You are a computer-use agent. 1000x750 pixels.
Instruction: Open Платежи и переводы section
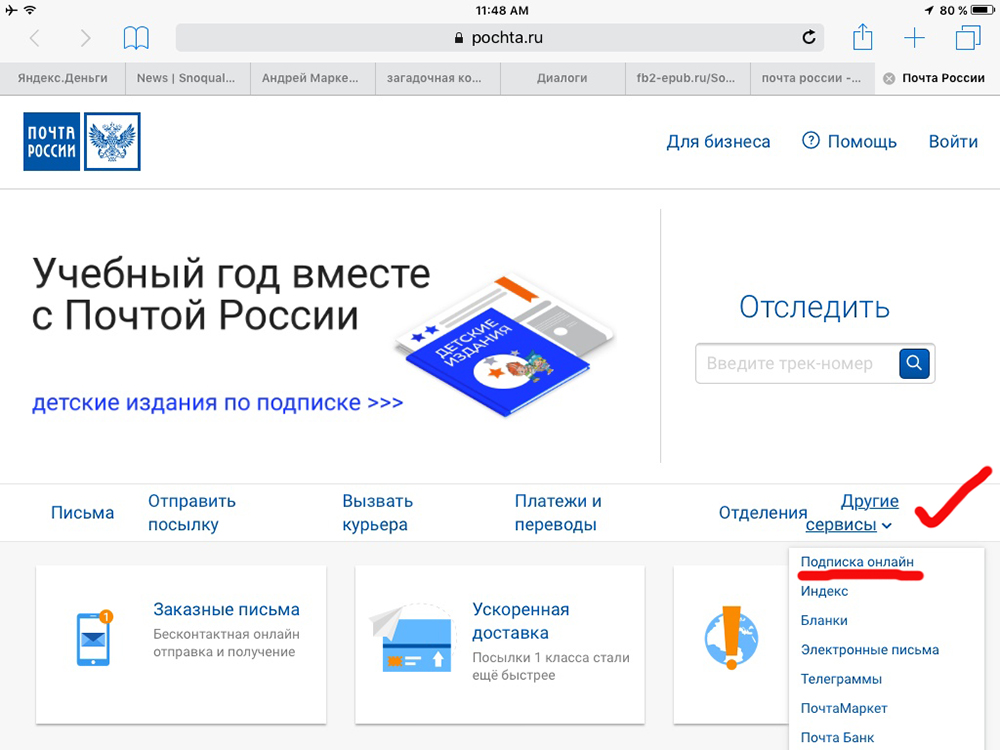pos(558,513)
